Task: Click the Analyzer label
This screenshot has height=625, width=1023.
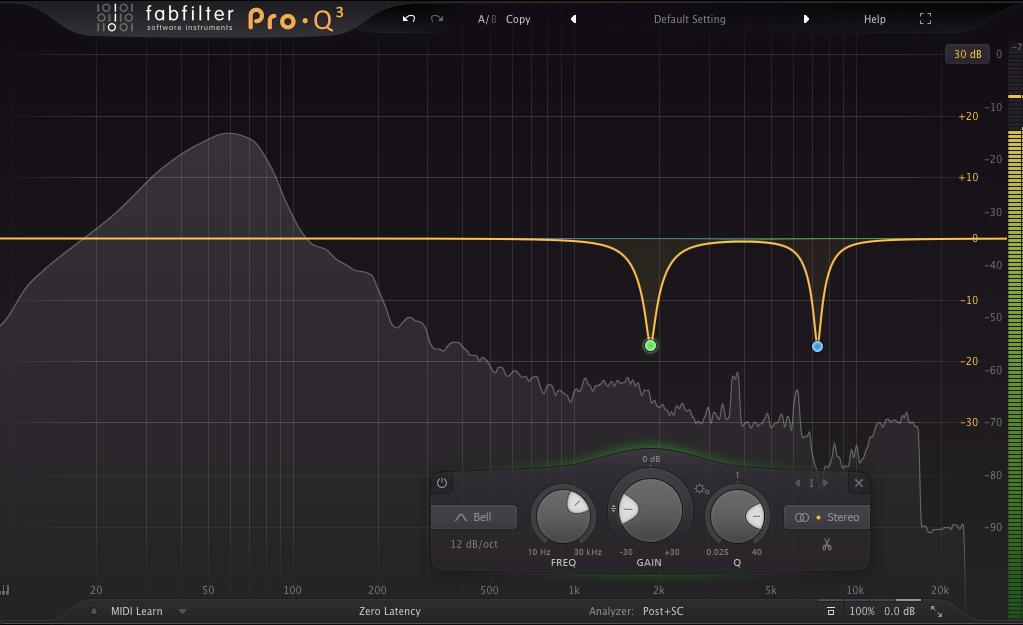Action: point(611,611)
